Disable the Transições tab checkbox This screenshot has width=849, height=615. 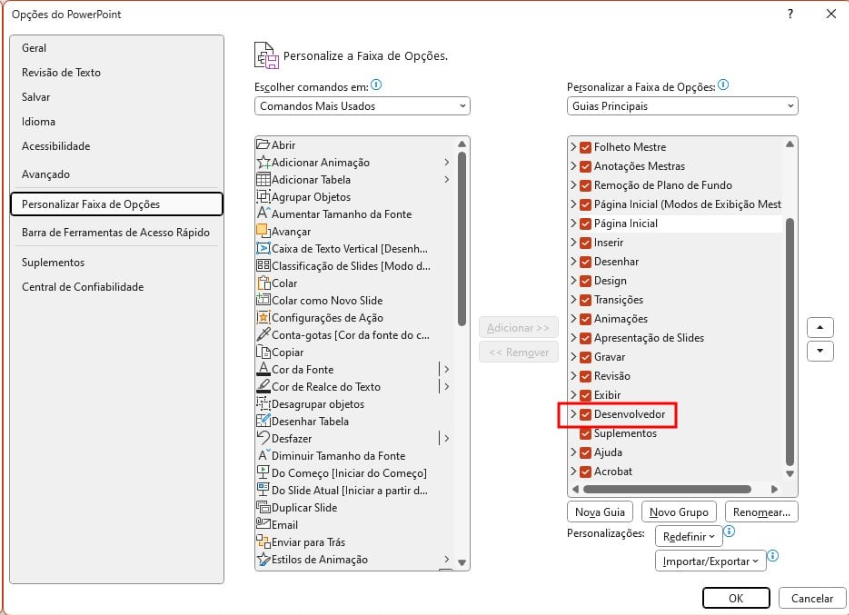[585, 300]
